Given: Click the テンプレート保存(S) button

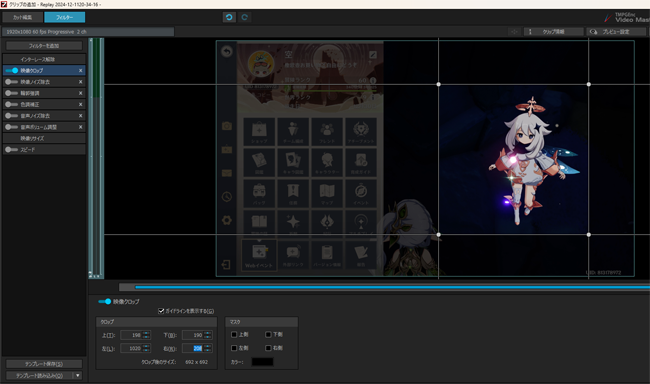Looking at the screenshot, I should coord(44,364).
